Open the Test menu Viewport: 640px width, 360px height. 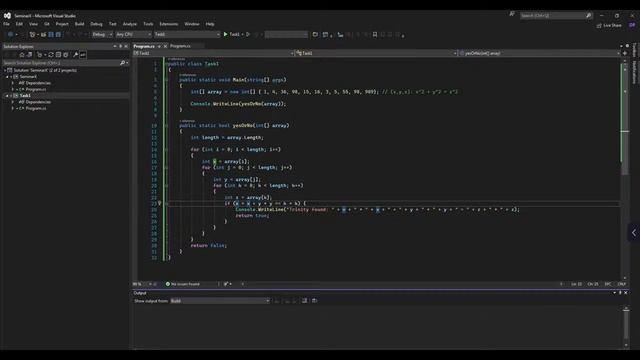pyautogui.click(x=113, y=24)
